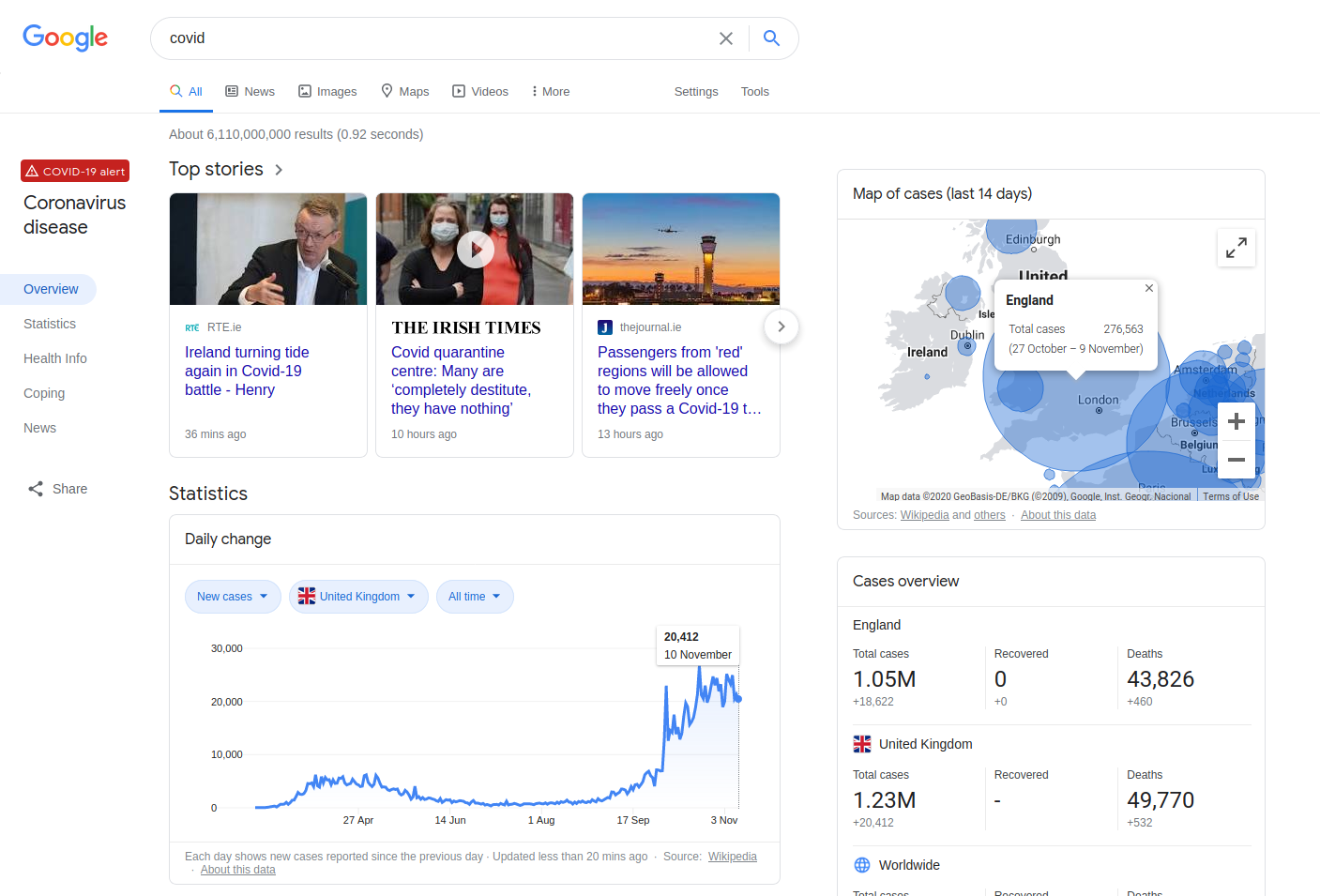Viewport: 1320px width, 896px height.
Task: Open search Tools
Action: click(755, 91)
